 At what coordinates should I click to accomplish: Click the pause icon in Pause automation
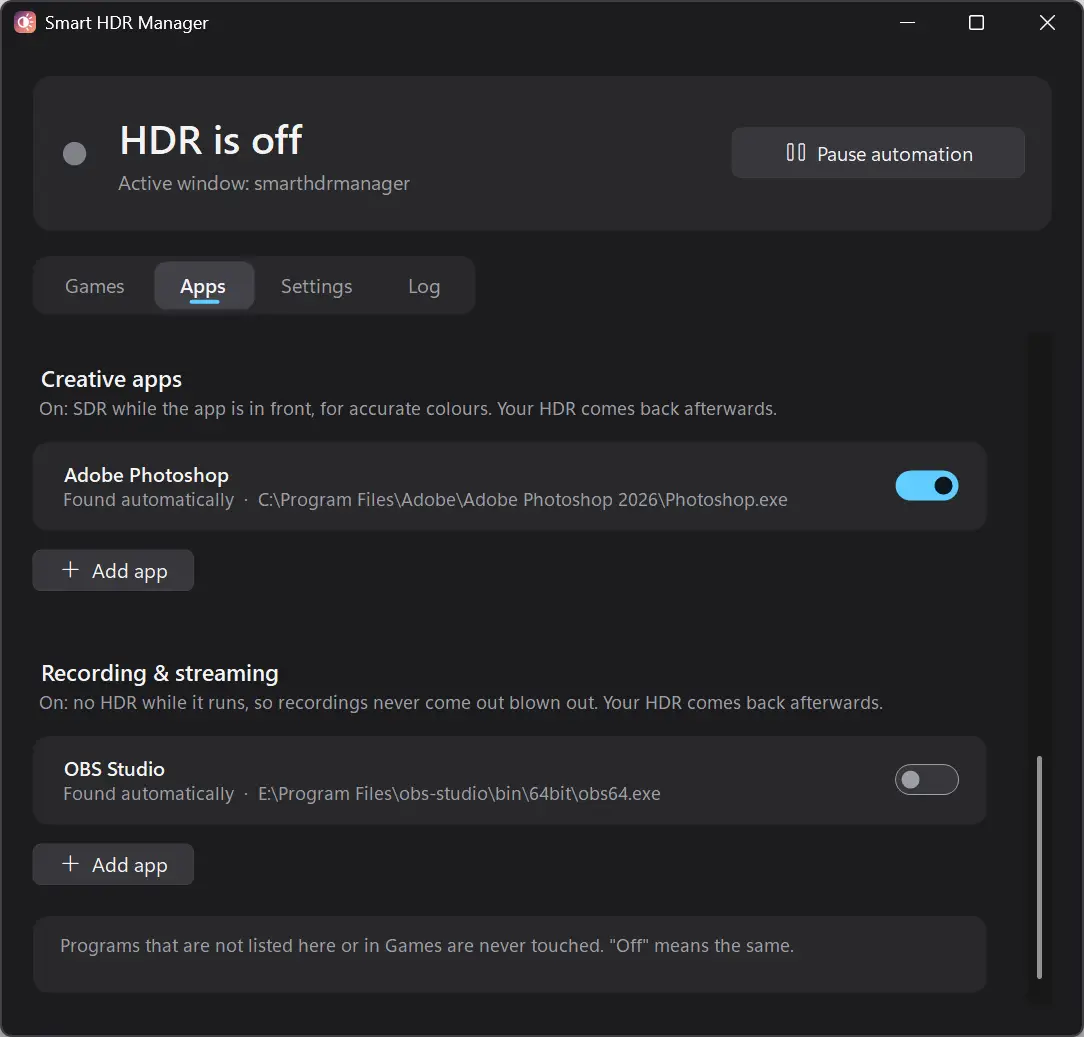(796, 152)
